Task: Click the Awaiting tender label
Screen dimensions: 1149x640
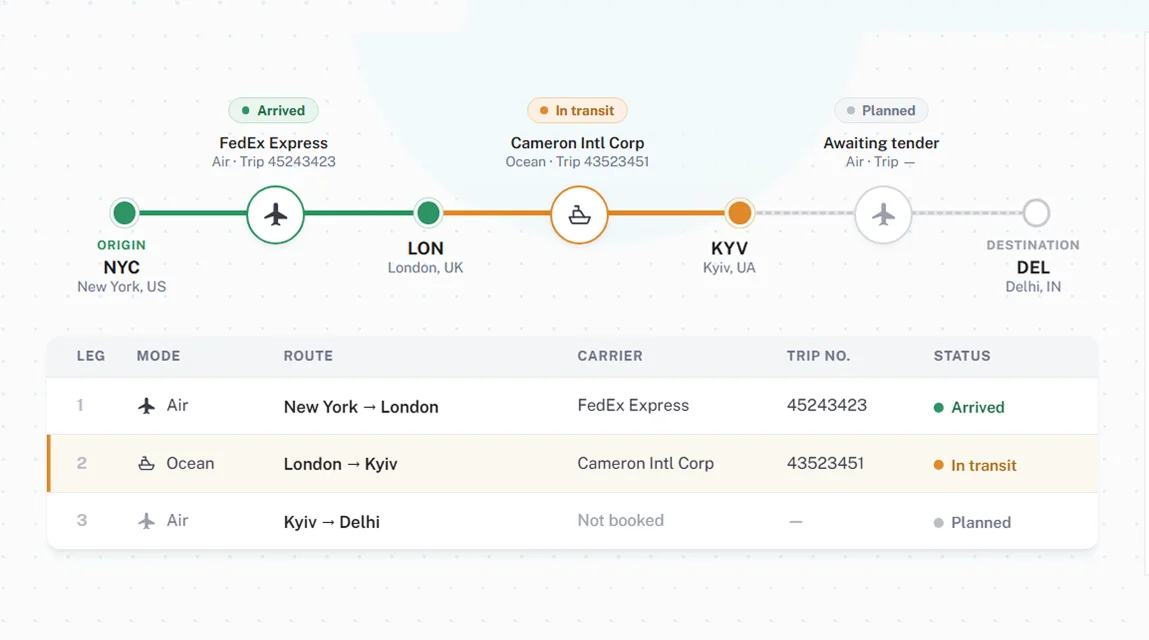Action: pos(881,143)
